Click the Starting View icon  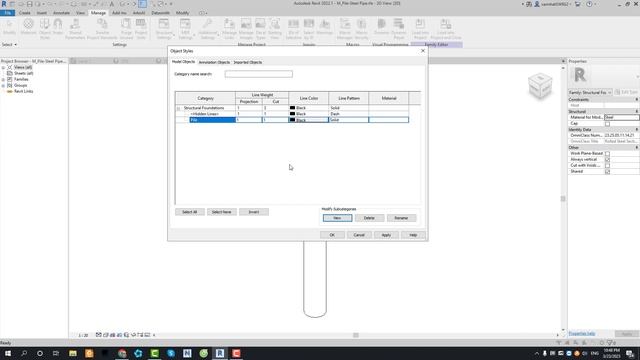(x=275, y=28)
